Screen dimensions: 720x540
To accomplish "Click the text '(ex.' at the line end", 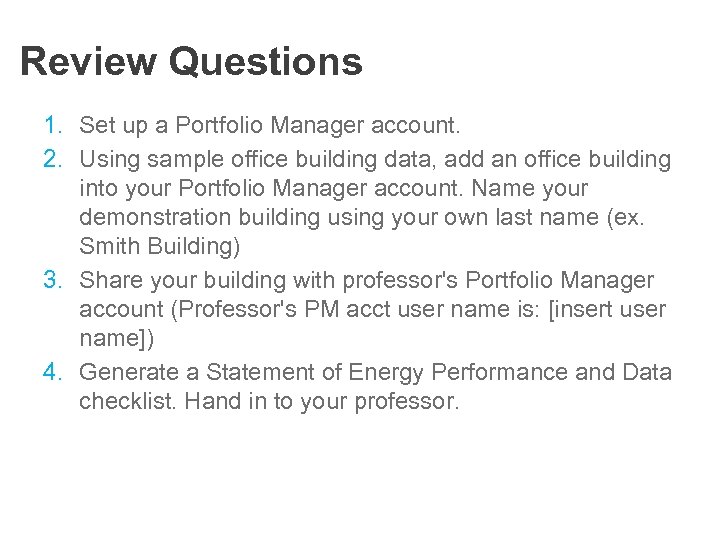I will [625, 219].
